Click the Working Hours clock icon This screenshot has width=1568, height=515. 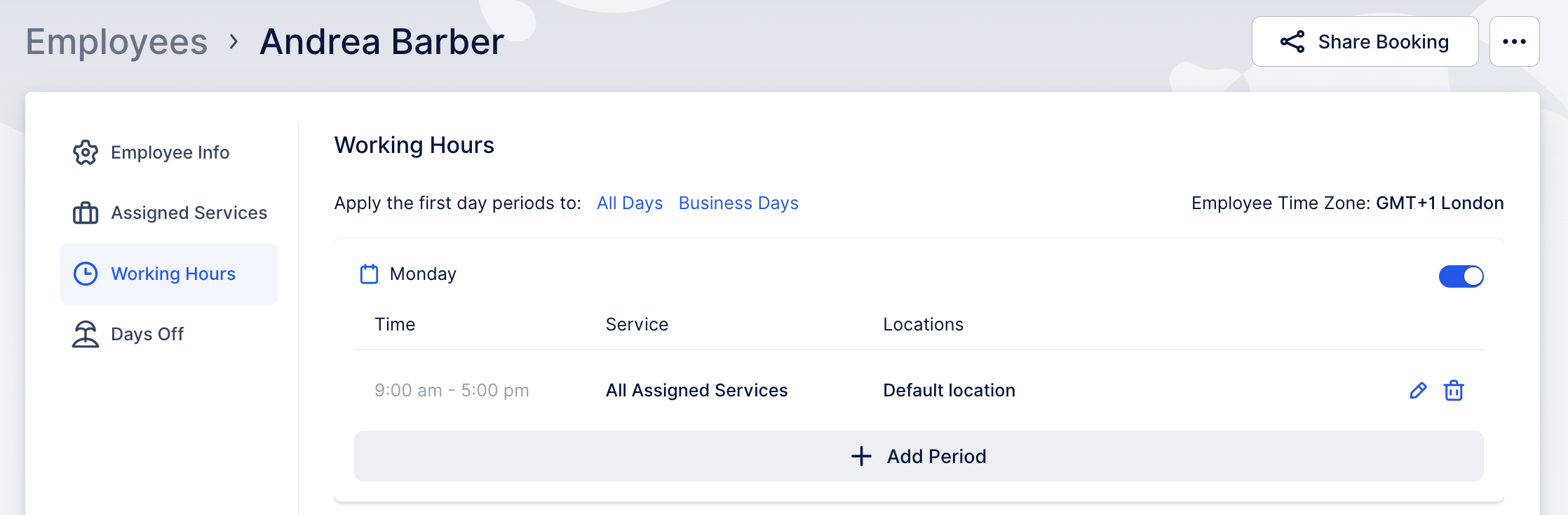pos(86,274)
